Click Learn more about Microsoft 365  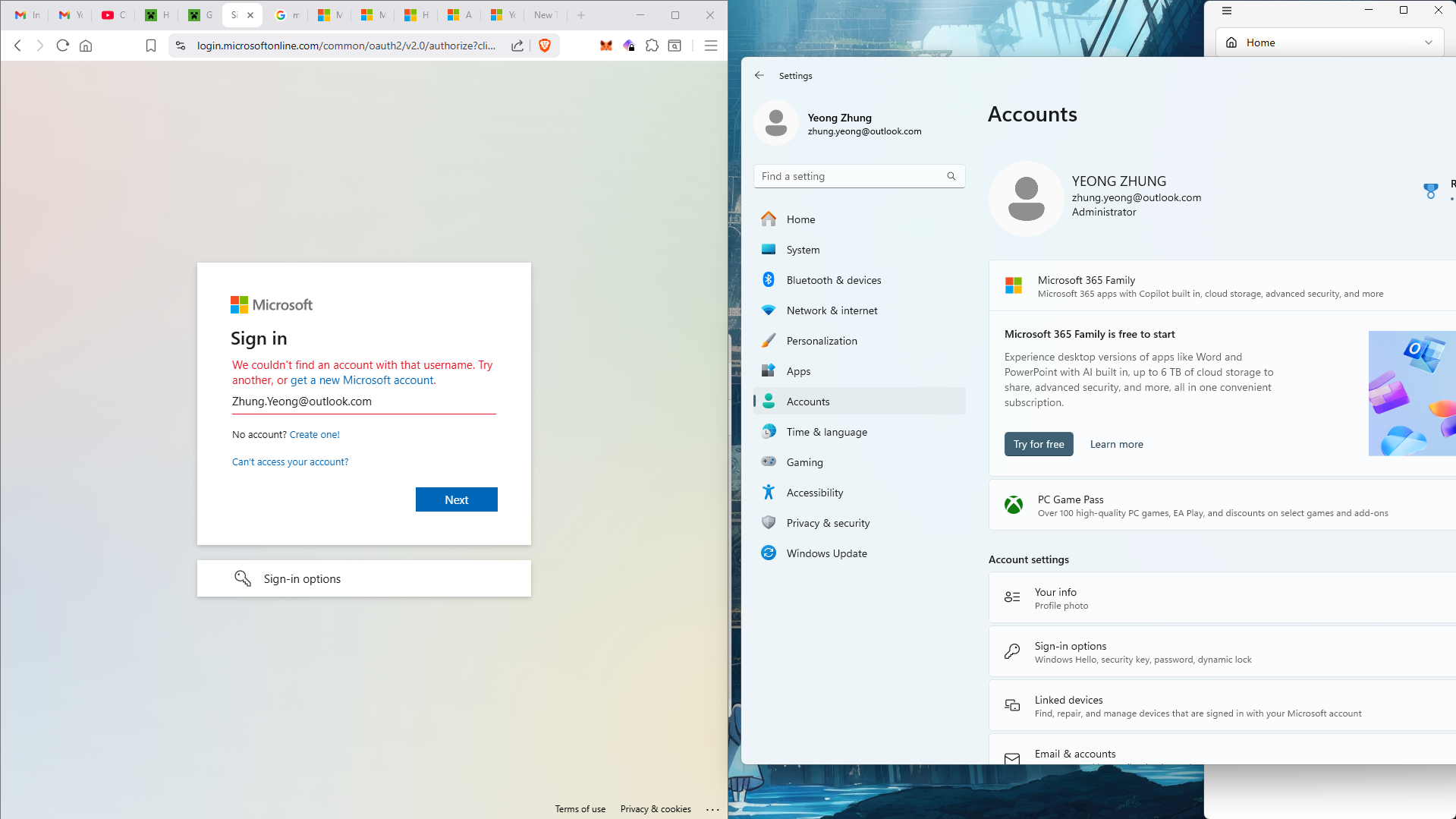point(1116,445)
